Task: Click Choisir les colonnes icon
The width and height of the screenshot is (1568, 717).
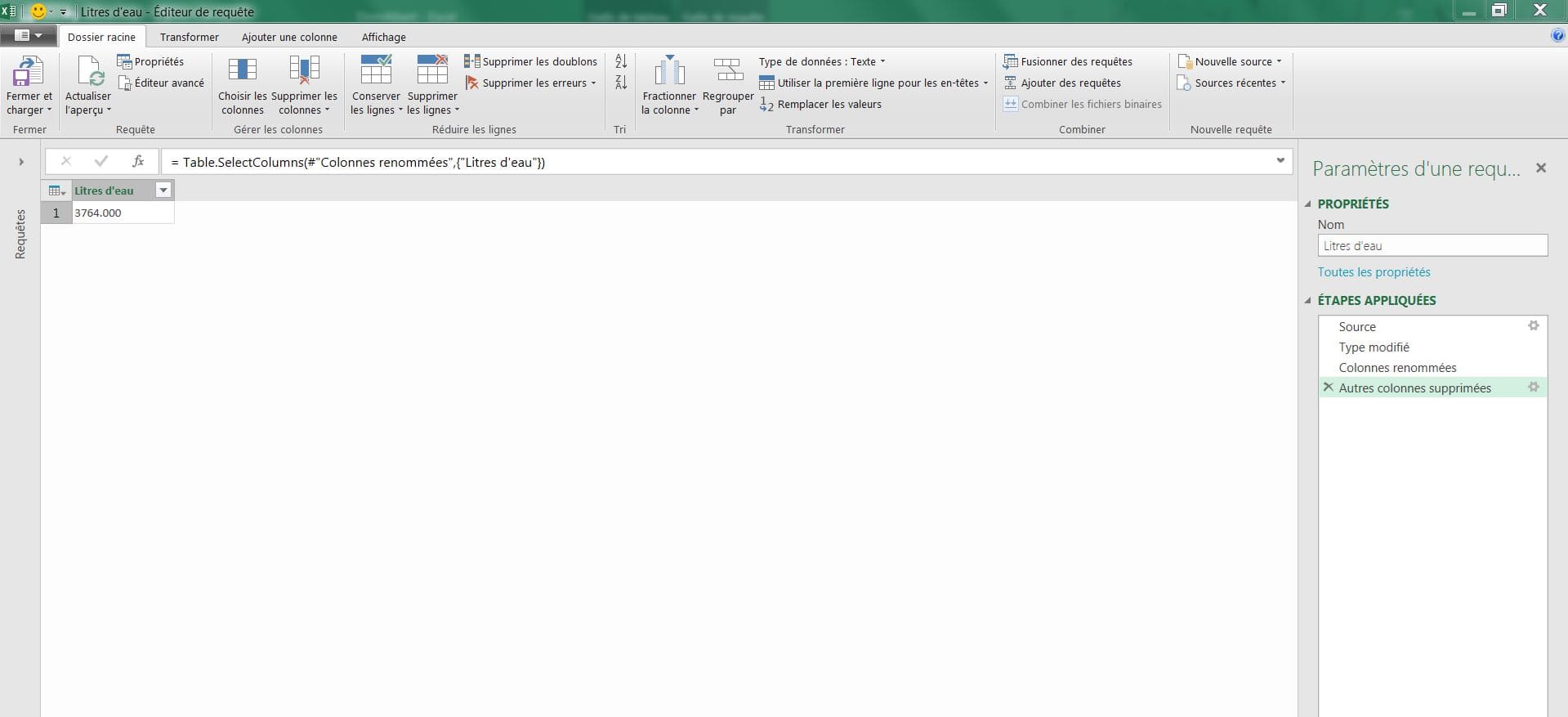Action: click(243, 70)
